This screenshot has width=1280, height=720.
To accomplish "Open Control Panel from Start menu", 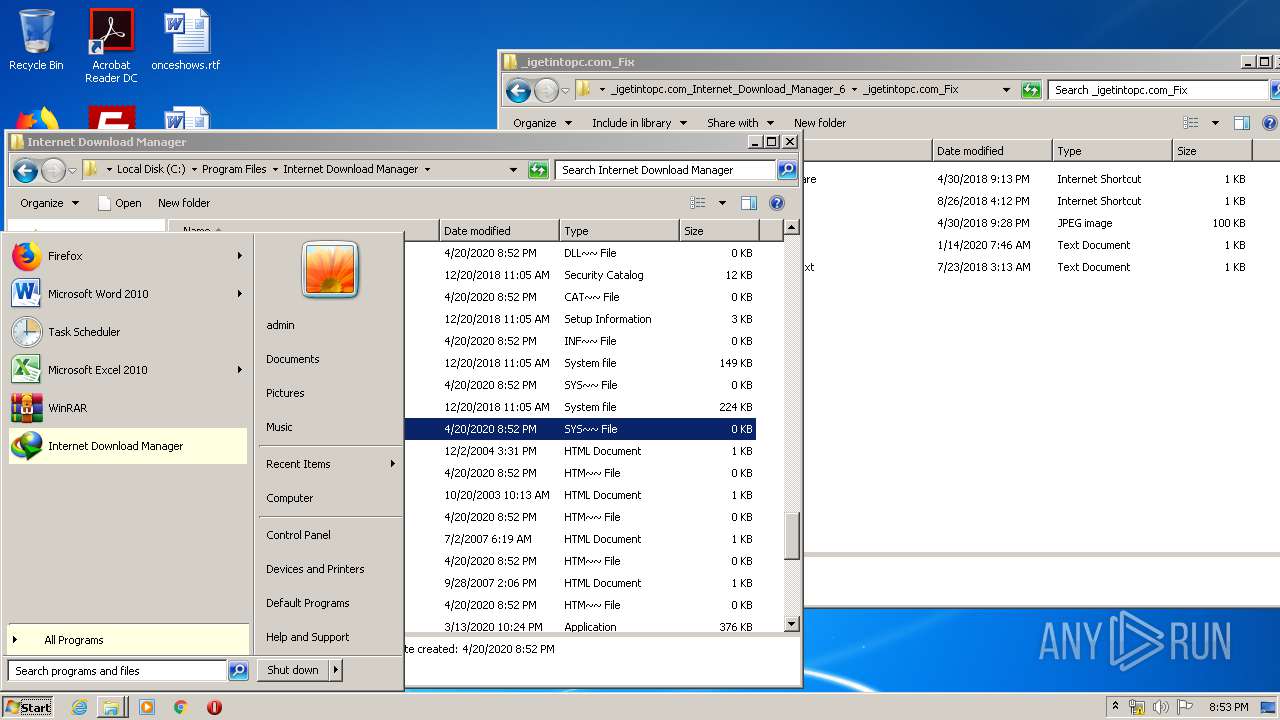I will pyautogui.click(x=298, y=535).
